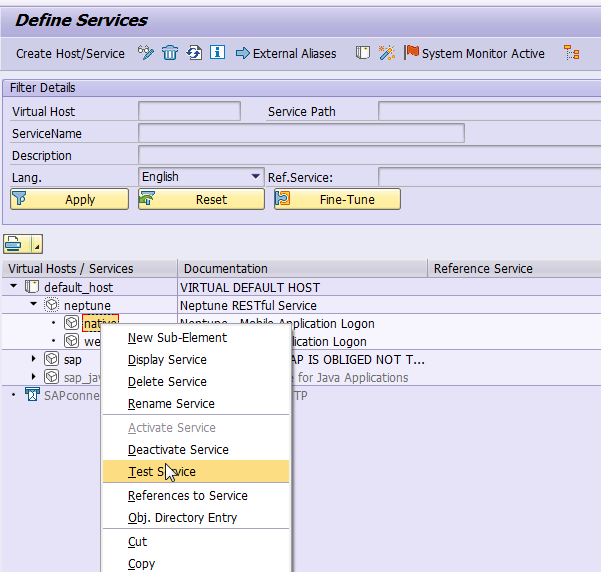Collapse the neptune service node

pos(33,305)
